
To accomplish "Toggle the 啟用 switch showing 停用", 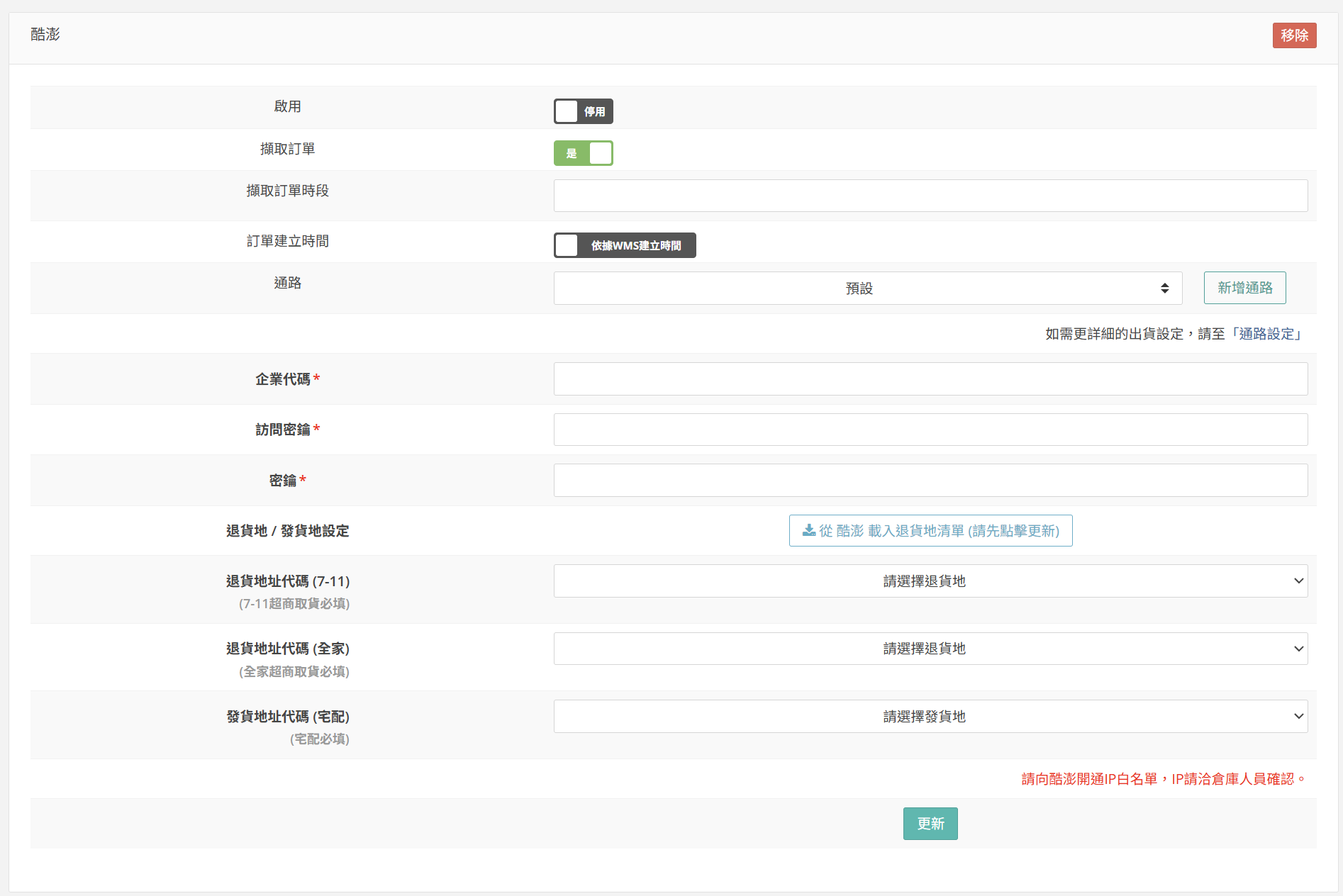I will [x=583, y=111].
